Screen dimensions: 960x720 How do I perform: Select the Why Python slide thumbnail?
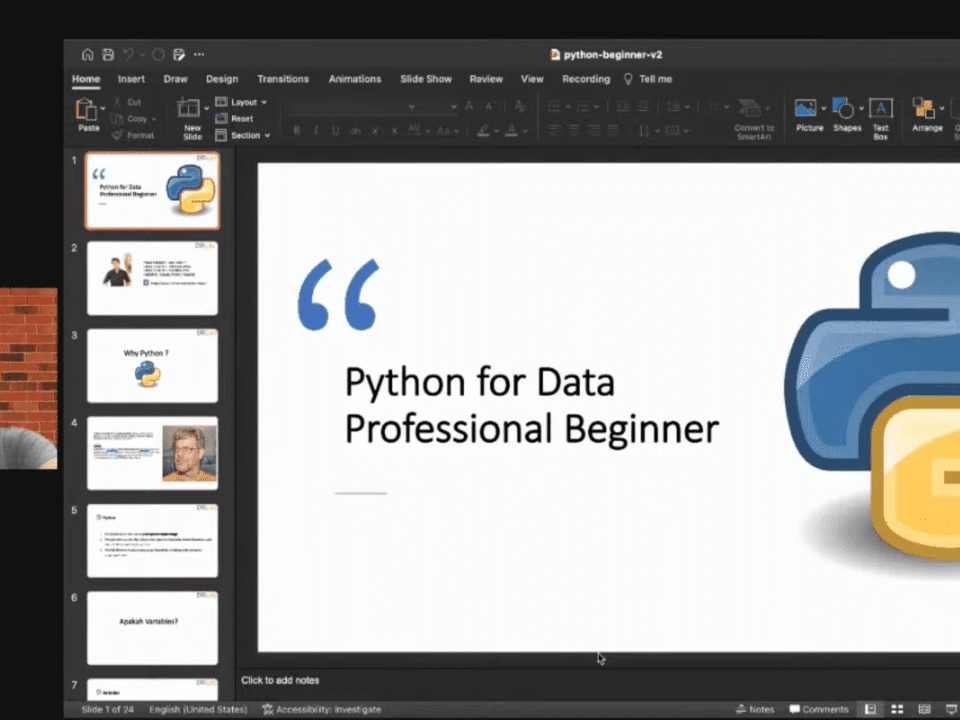[152, 365]
